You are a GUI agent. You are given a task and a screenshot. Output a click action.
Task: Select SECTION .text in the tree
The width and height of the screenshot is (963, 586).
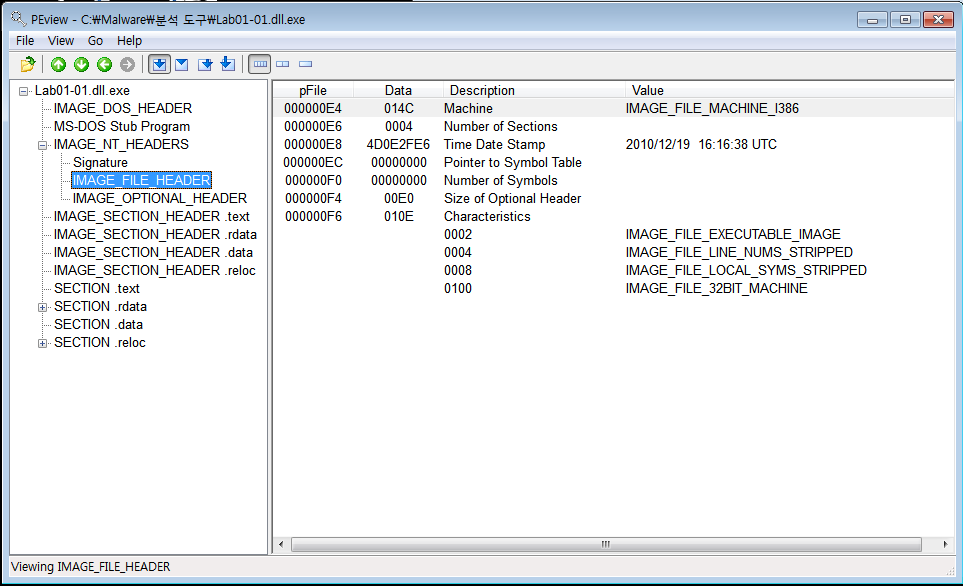click(97, 288)
